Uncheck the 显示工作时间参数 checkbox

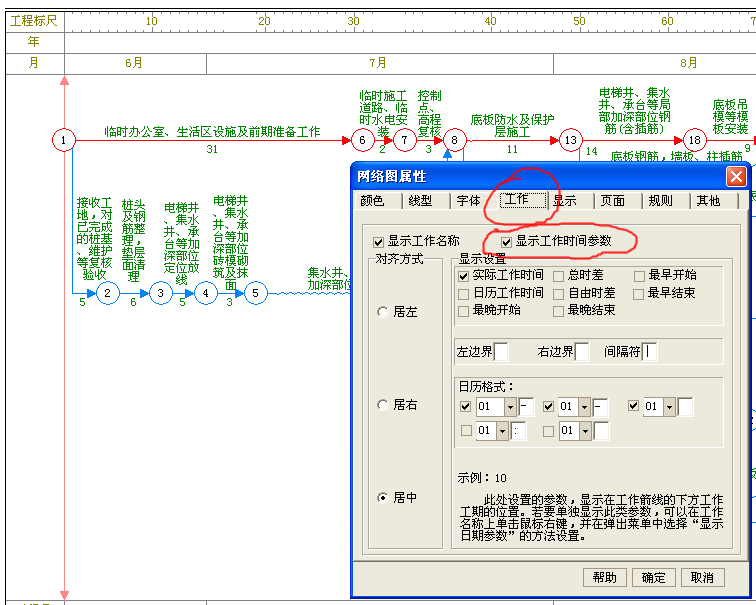coord(506,242)
